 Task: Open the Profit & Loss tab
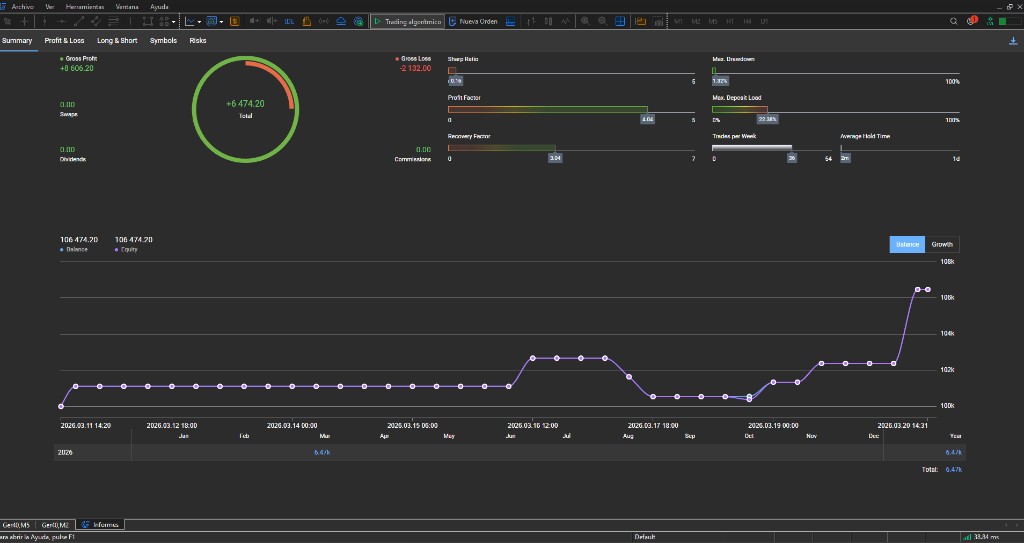[65, 41]
